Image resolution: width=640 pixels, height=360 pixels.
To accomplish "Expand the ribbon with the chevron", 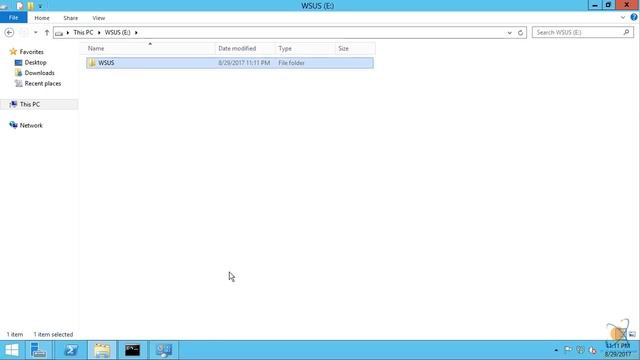I will click(623, 18).
